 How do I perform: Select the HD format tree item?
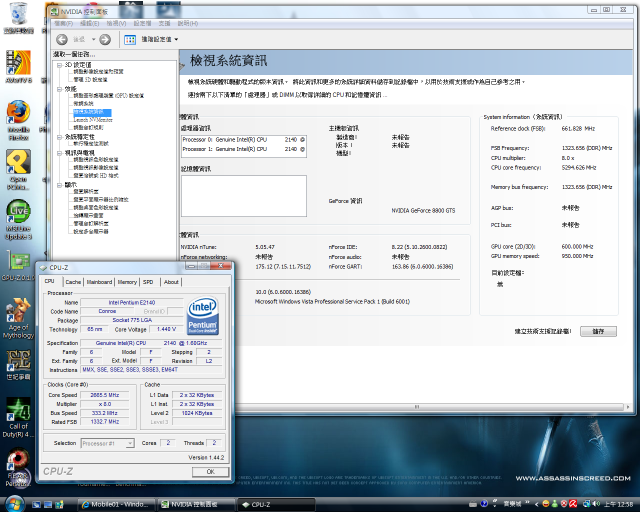point(96,176)
